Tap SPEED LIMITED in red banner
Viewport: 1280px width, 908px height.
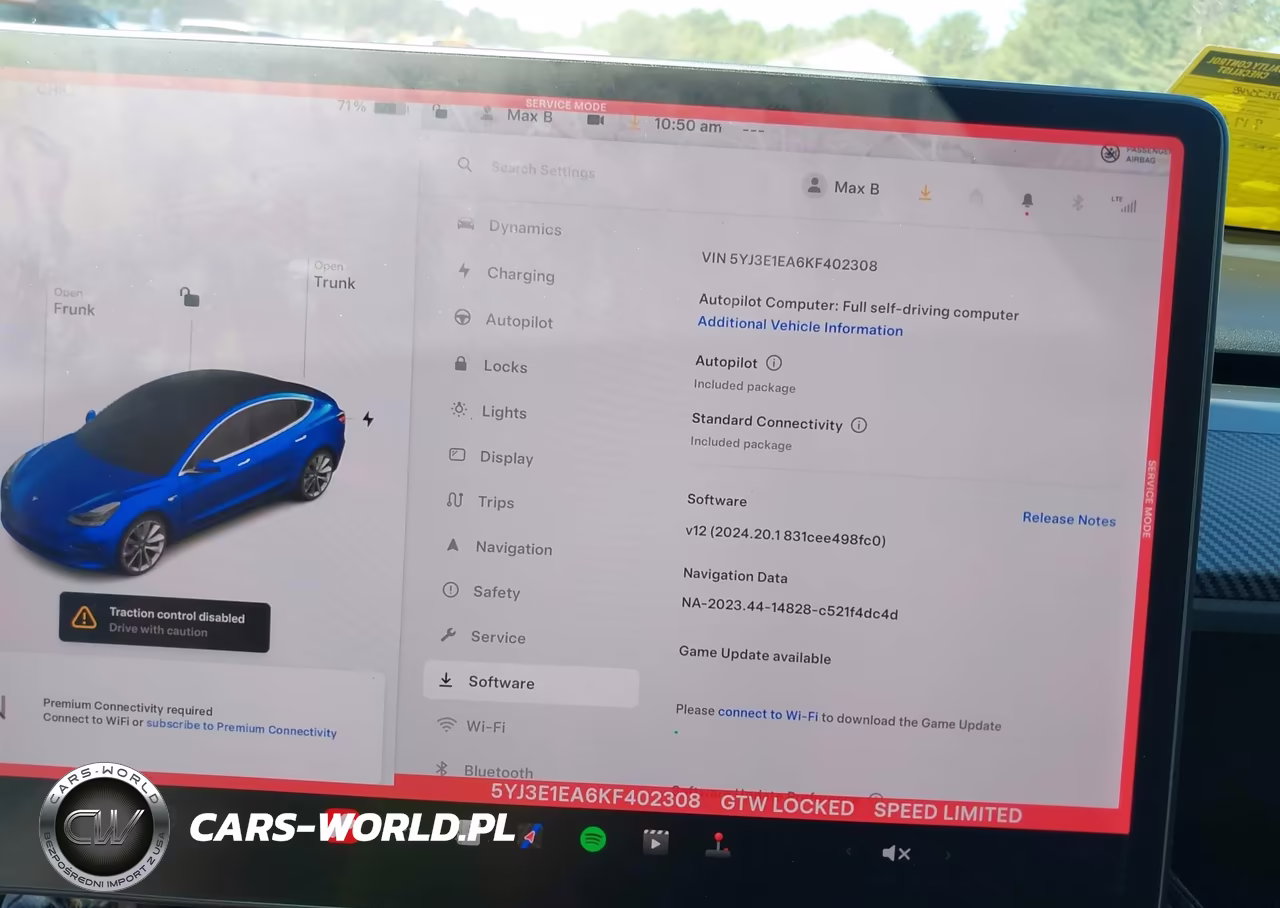tap(948, 811)
